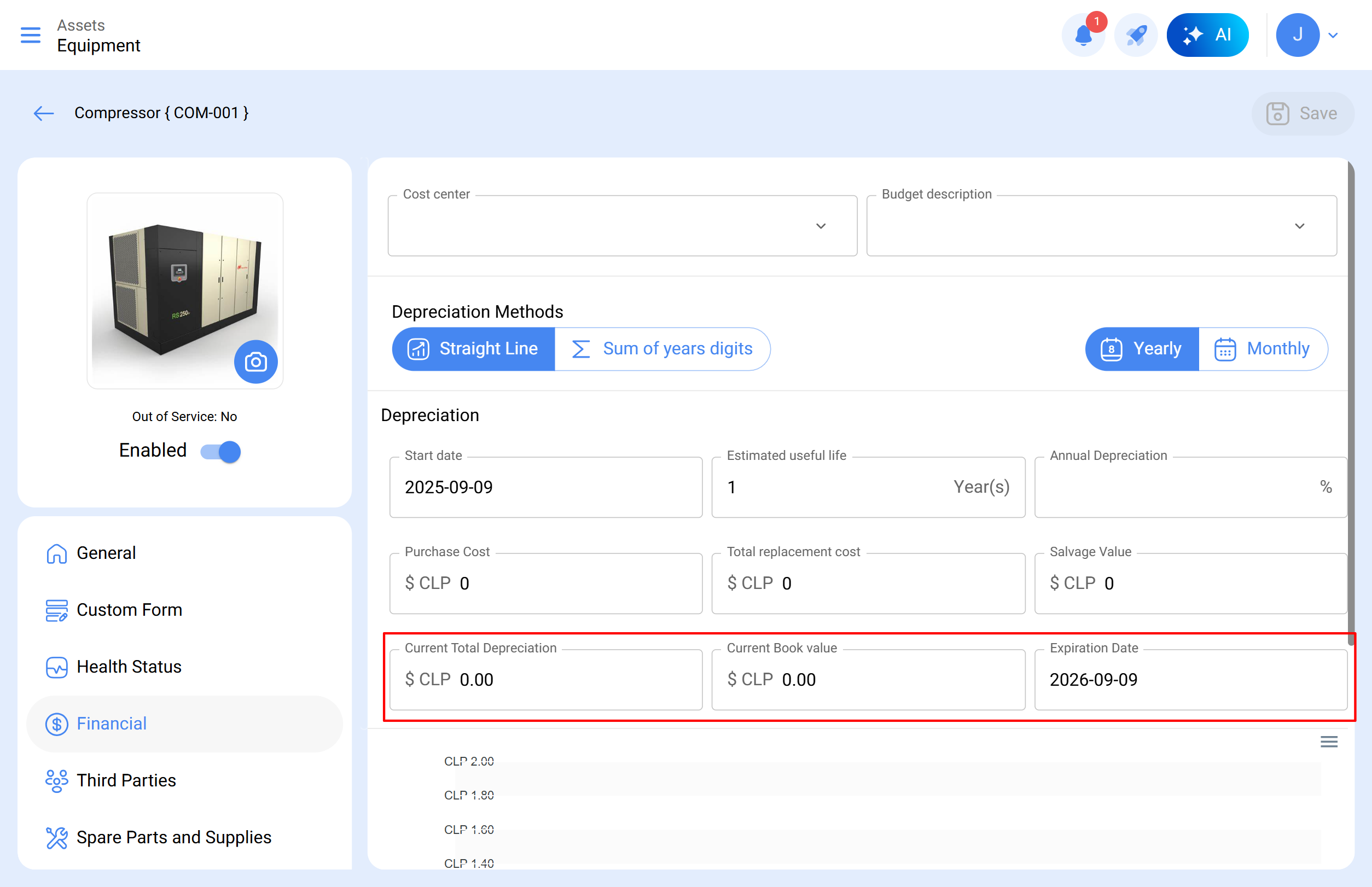The width and height of the screenshot is (1372, 887).
Task: Select the Straight Line method
Action: click(474, 349)
